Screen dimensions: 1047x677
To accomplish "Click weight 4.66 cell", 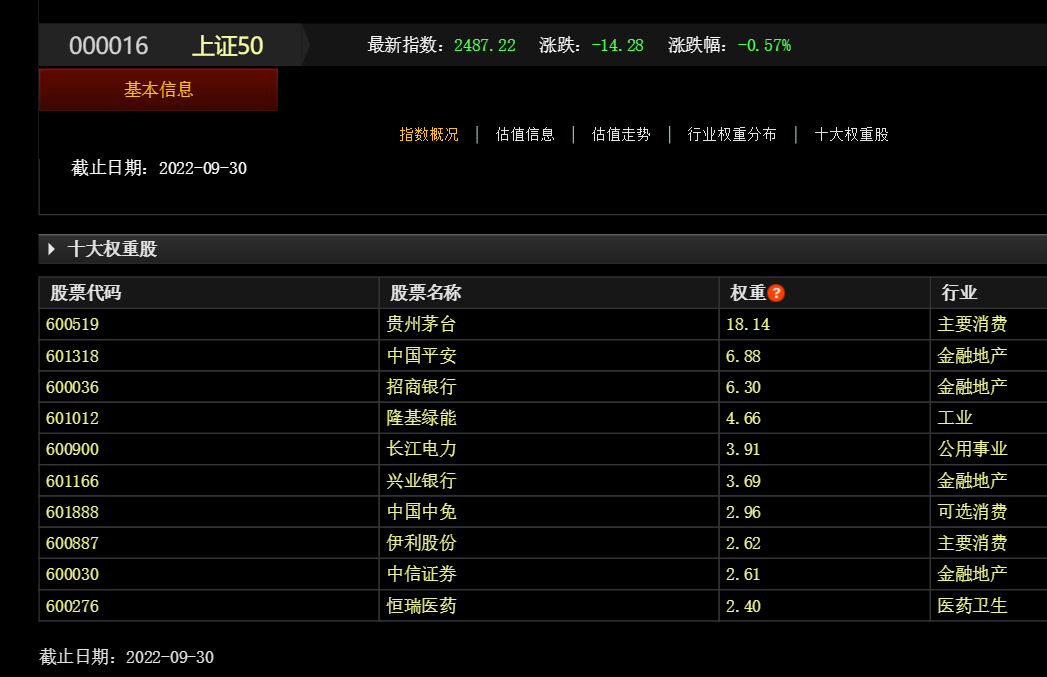I will (x=743, y=419).
